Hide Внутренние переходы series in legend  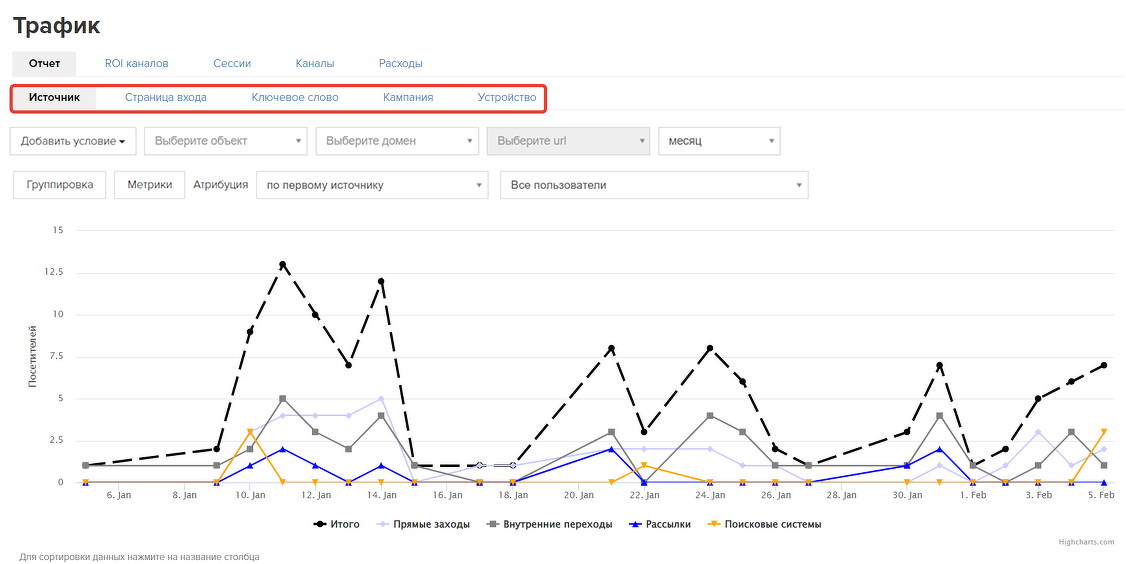549,524
